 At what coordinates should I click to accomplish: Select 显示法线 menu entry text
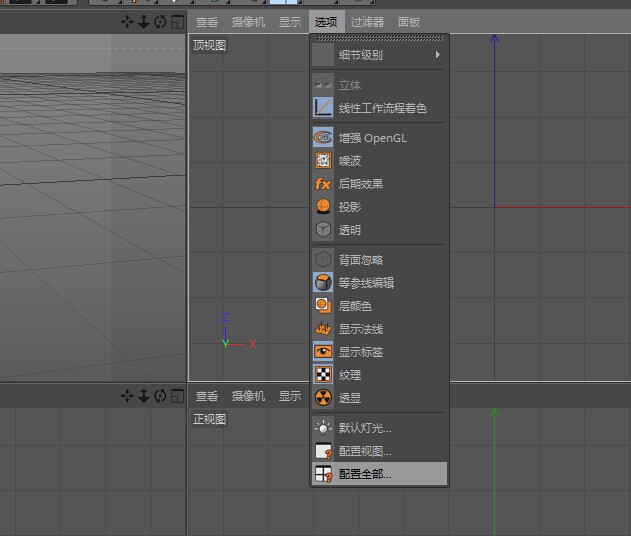pyautogui.click(x=361, y=329)
